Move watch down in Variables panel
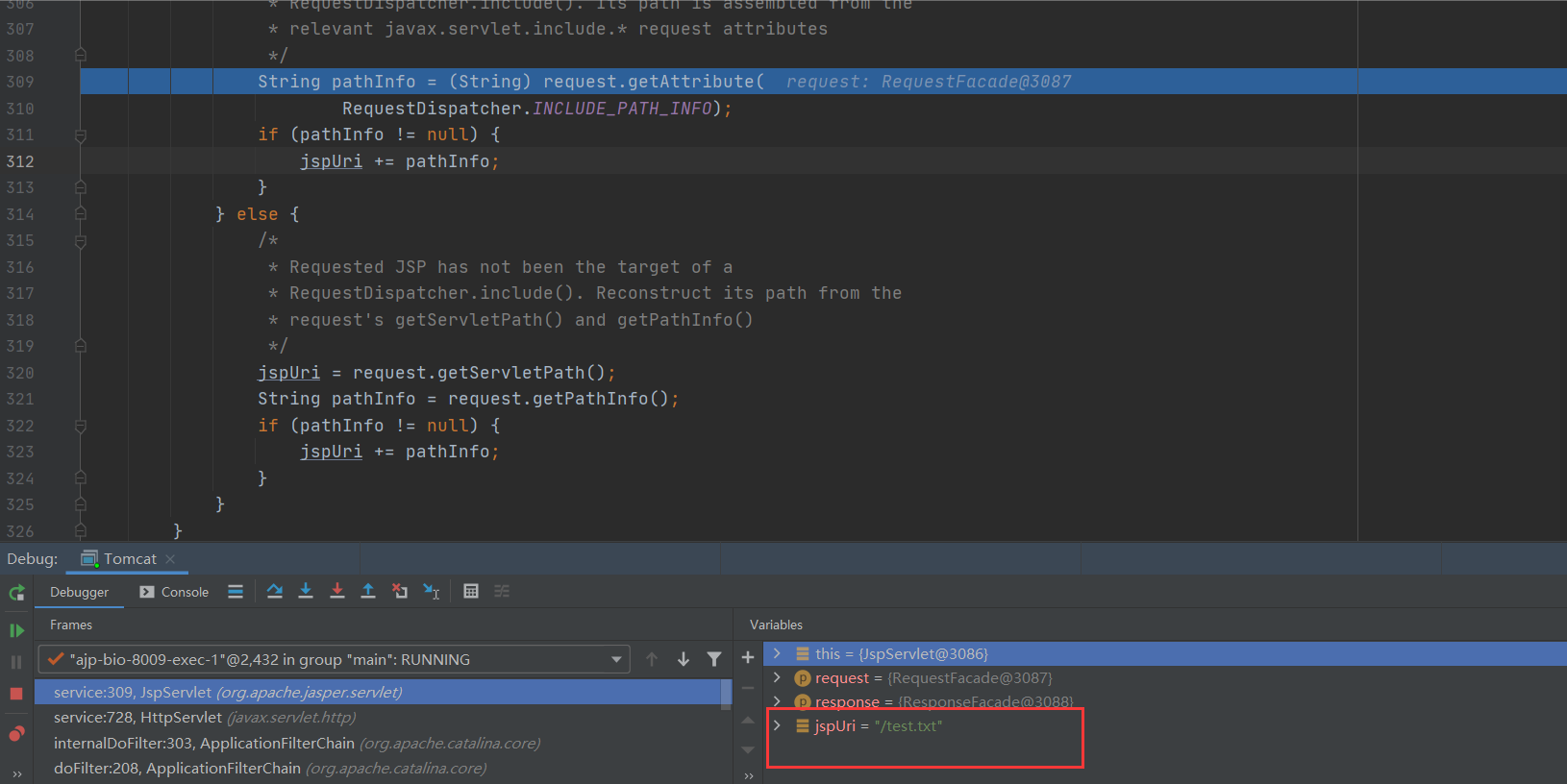Viewport: 1567px width, 784px height. point(748,749)
